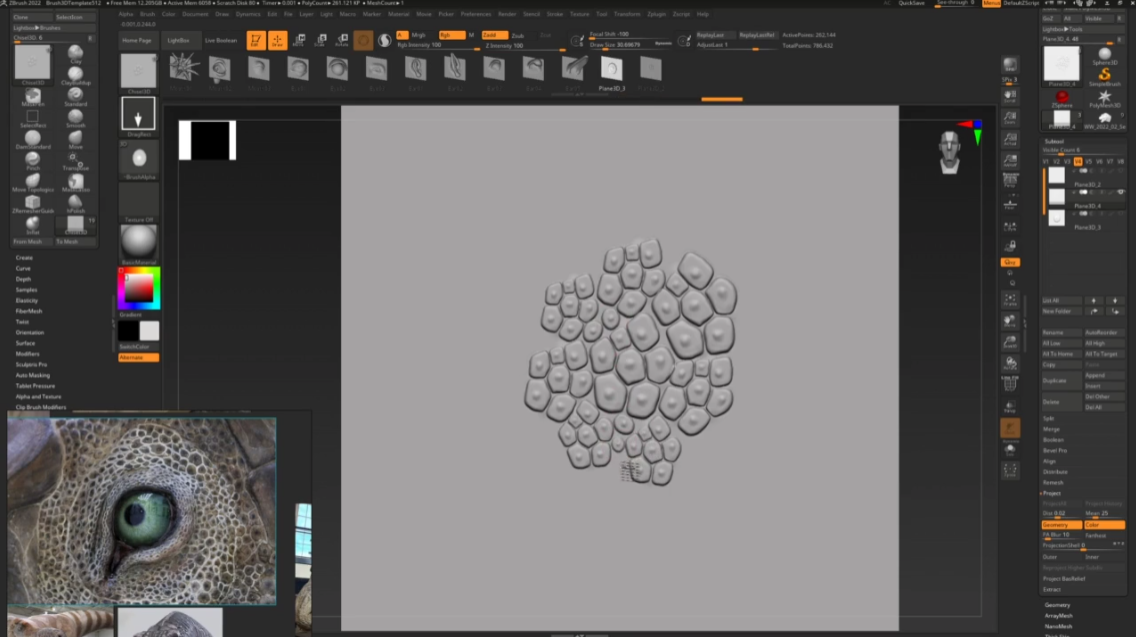Select the Plane3D_2 subtool thumbnail

tap(1056, 175)
